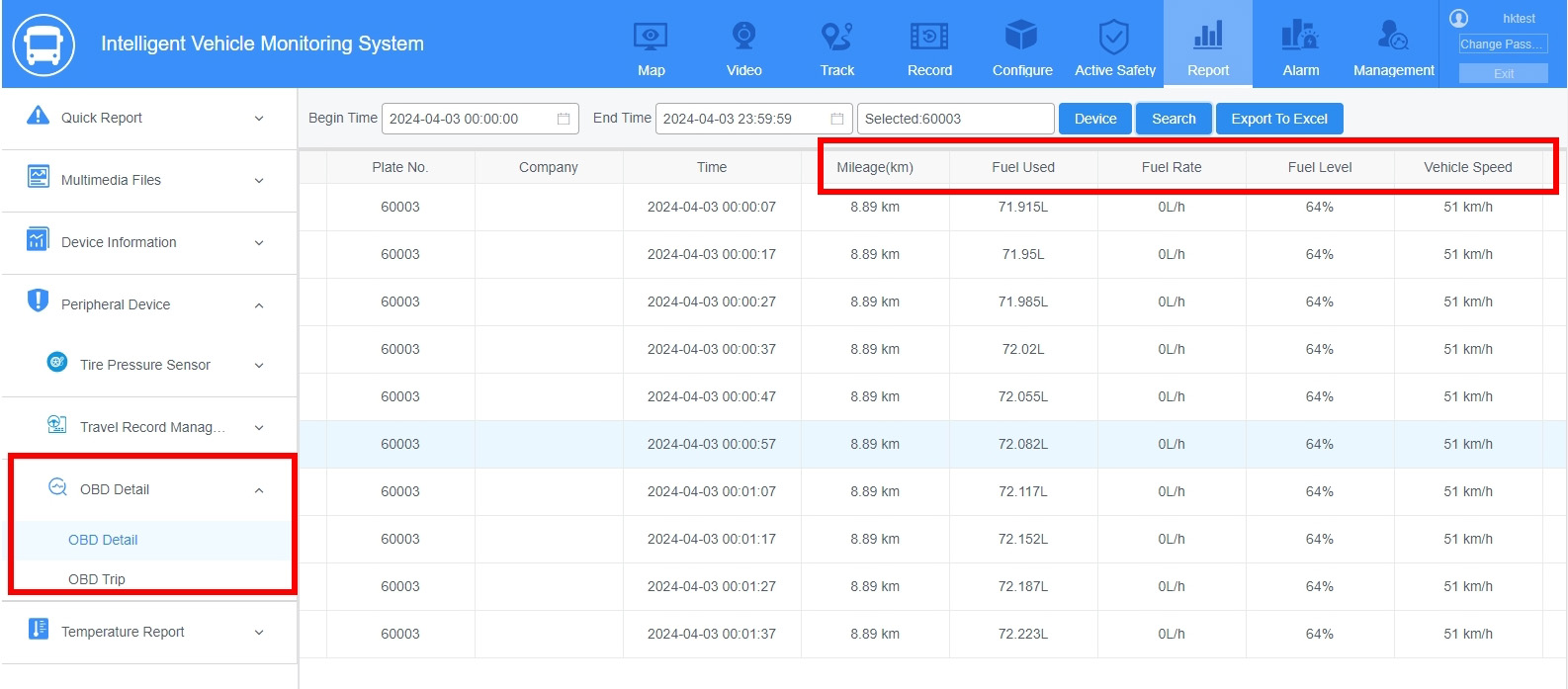Open the Management user icon

click(1393, 36)
